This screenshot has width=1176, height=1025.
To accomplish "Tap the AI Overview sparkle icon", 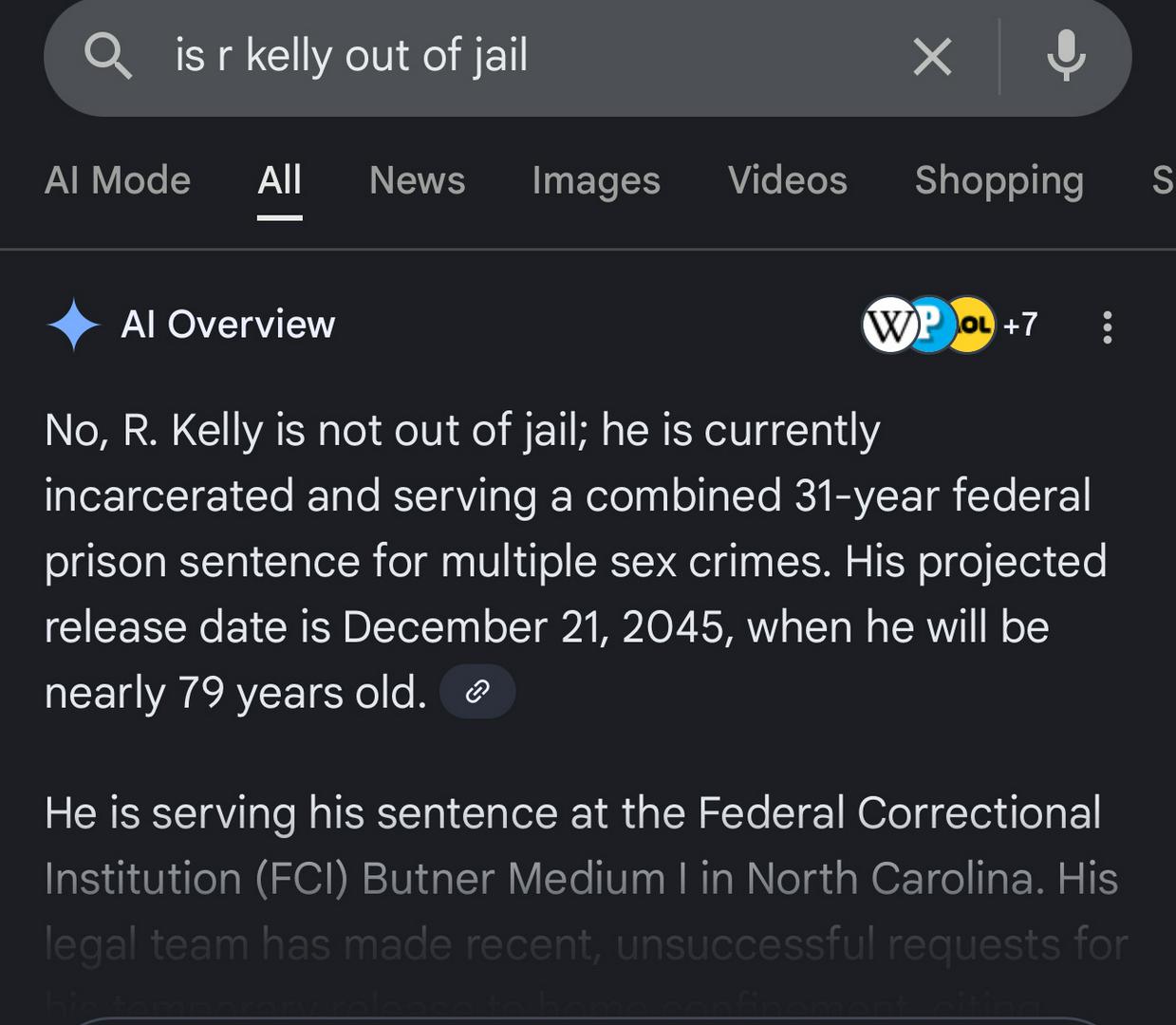I will (x=73, y=325).
